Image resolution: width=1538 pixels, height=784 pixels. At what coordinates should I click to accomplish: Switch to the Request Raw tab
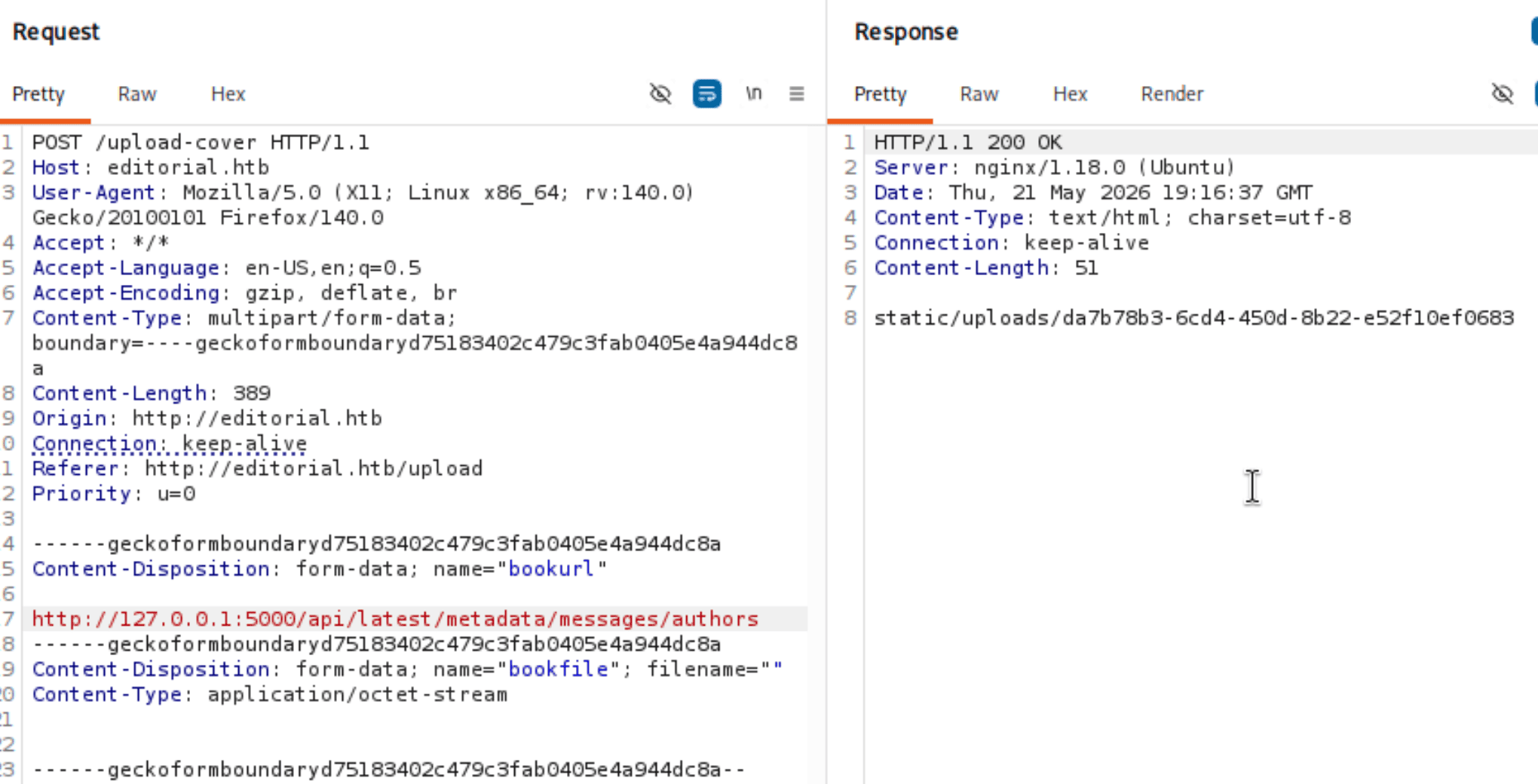[136, 94]
